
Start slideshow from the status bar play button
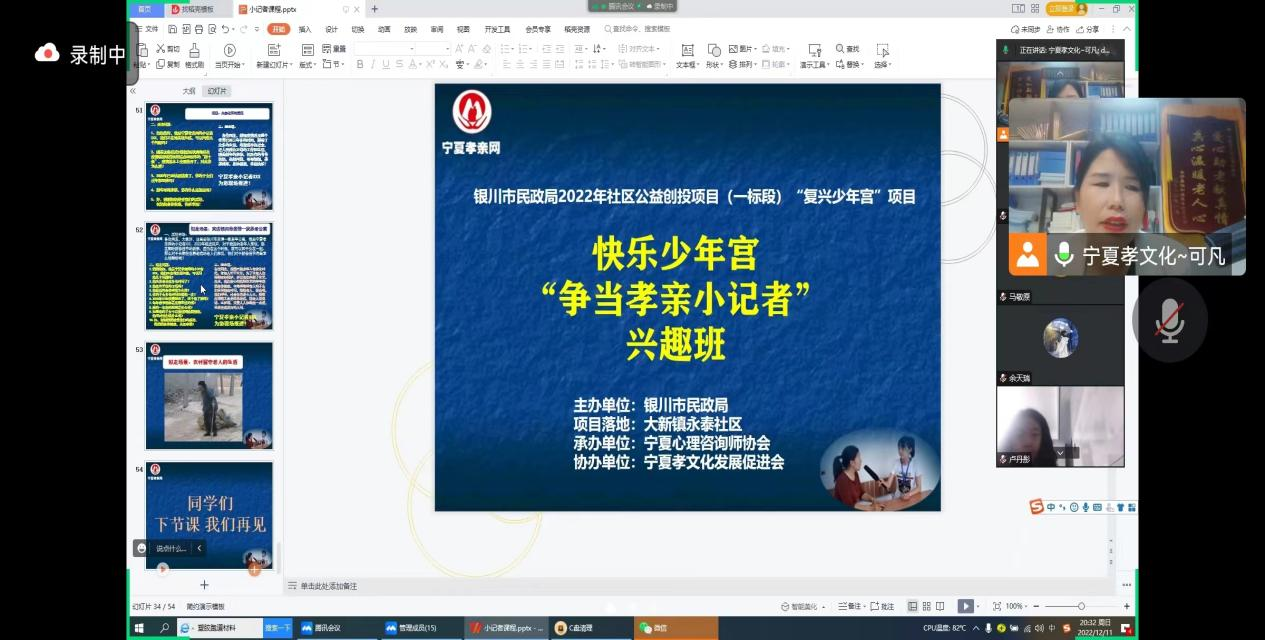click(x=964, y=606)
